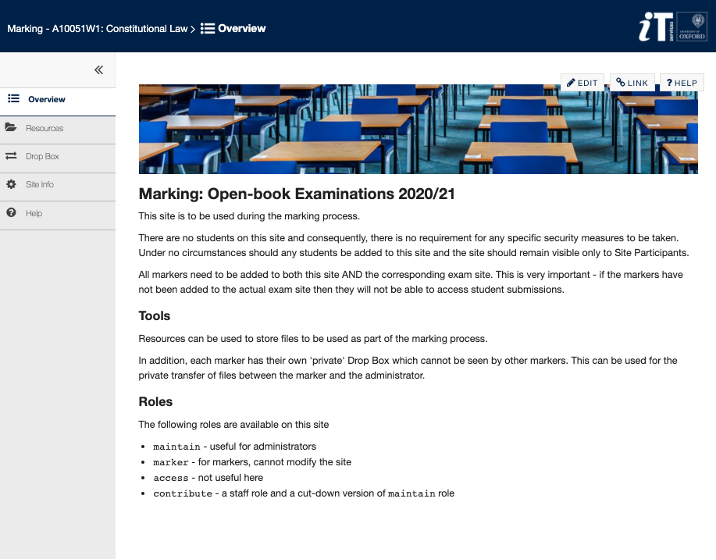Click Overview text in the top breadcrumb
Image resolution: width=716 pixels, height=560 pixels.
coord(242,28)
